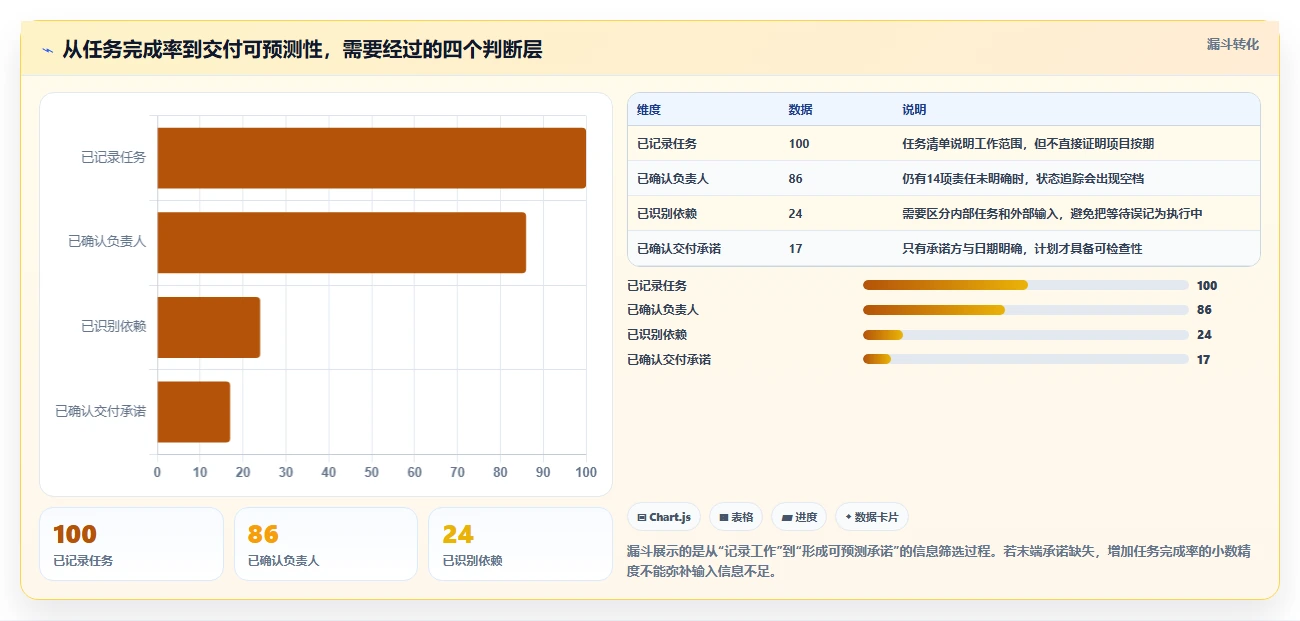Screen dimensions: 1300x621
Task: Click the table data value 86
Action: pos(795,179)
